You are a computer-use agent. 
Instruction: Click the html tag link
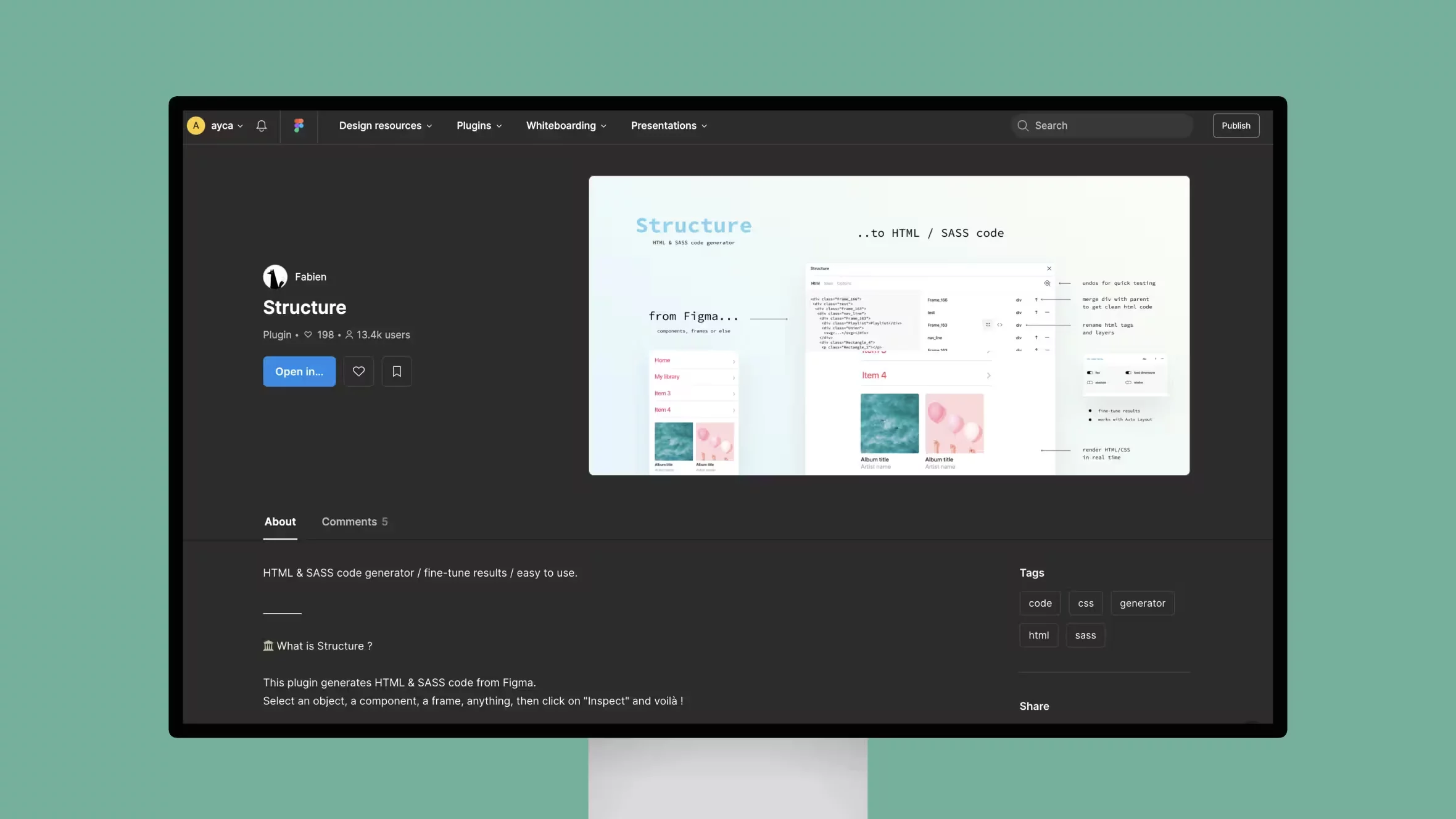[x=1038, y=635]
